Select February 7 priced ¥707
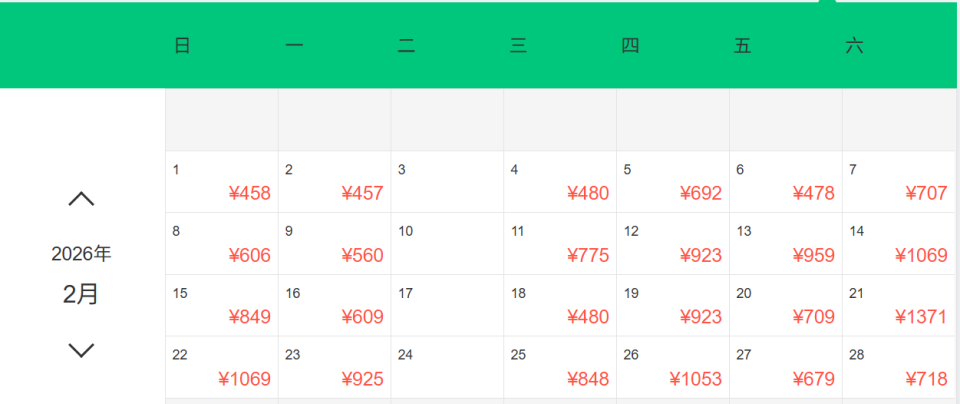The image size is (960, 404). [899, 182]
